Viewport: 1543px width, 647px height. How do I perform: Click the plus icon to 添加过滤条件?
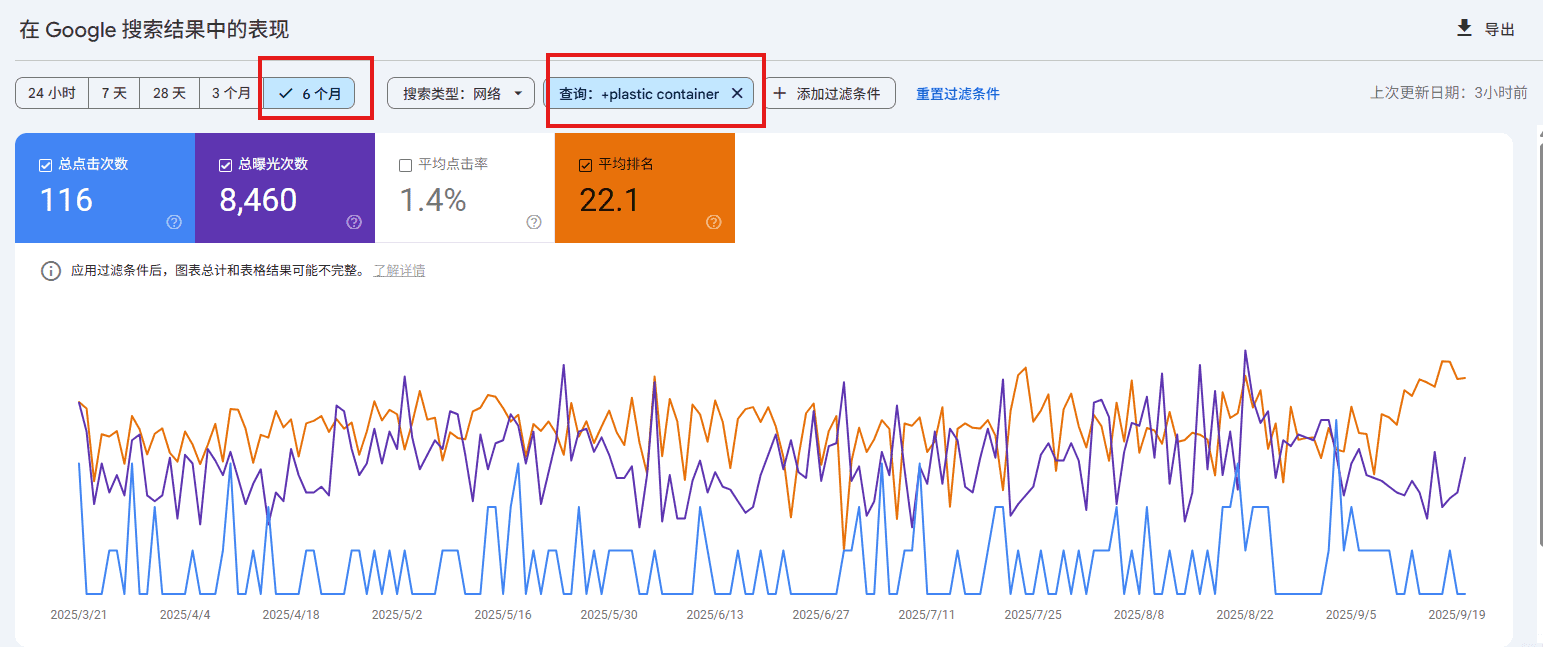point(778,92)
